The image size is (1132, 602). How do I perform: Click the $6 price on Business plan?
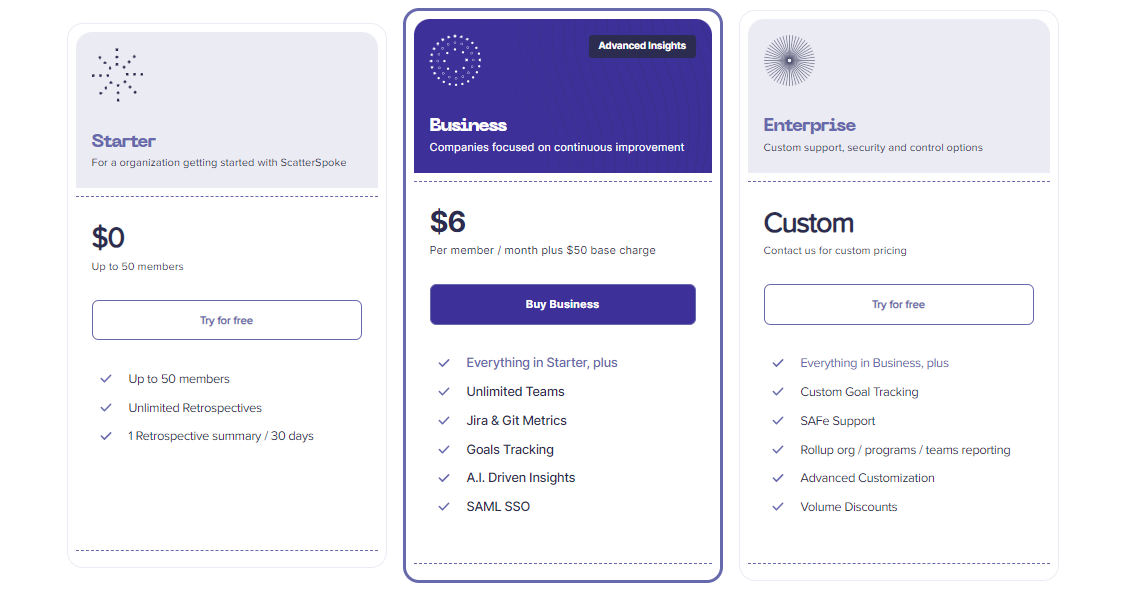click(448, 221)
